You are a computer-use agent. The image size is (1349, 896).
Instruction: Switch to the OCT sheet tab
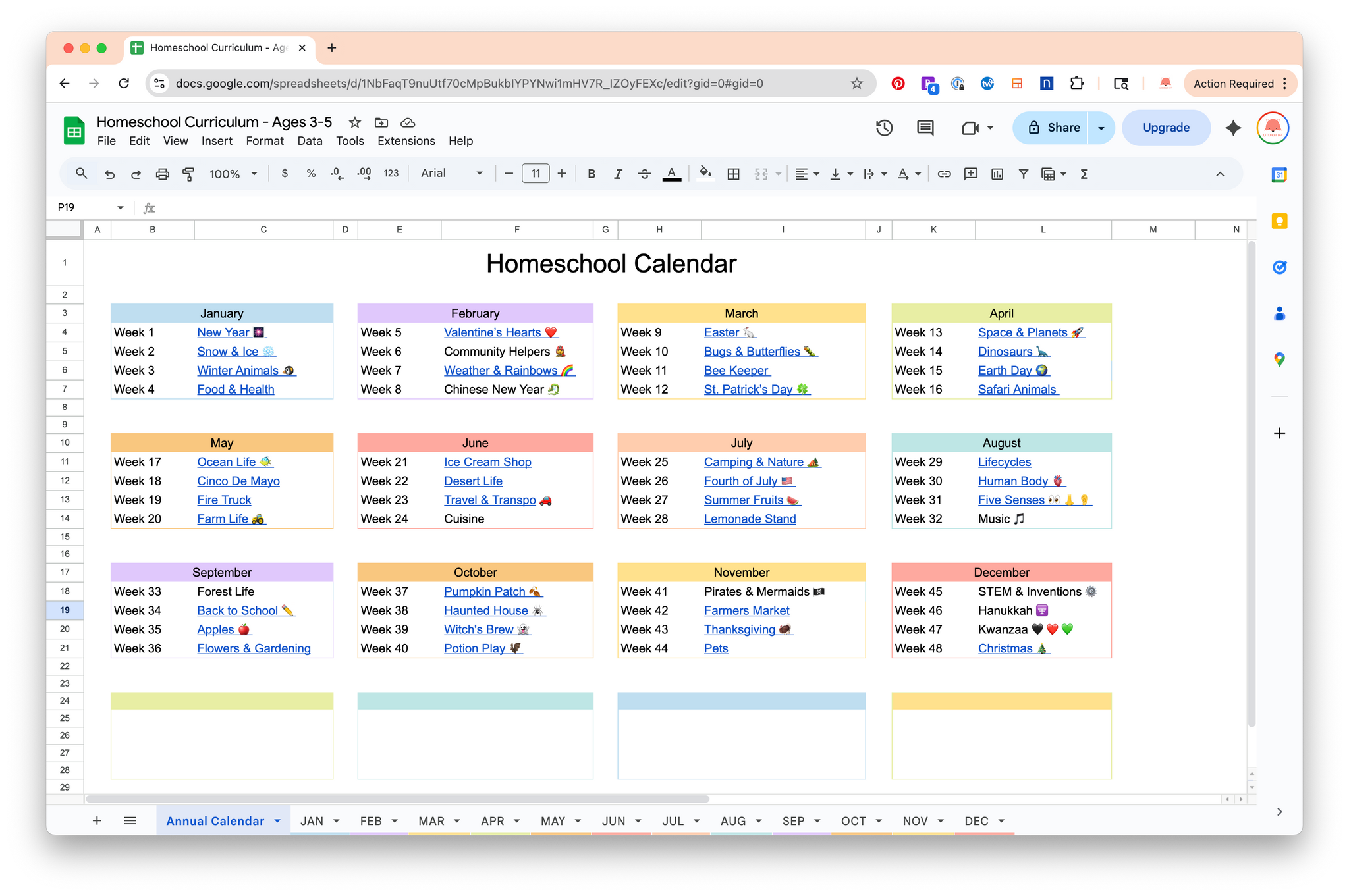[853, 821]
